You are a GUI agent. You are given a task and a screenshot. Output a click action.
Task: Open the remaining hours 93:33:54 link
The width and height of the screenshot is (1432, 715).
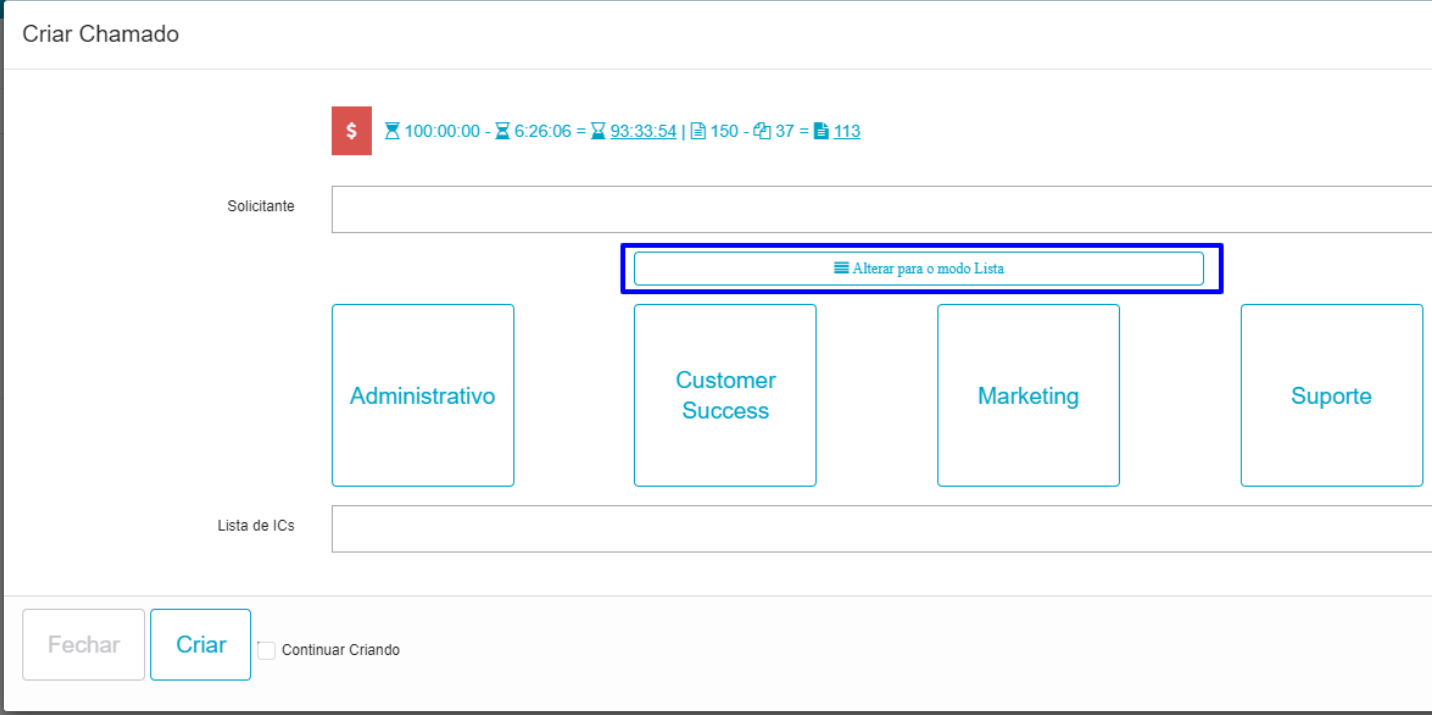pos(643,131)
